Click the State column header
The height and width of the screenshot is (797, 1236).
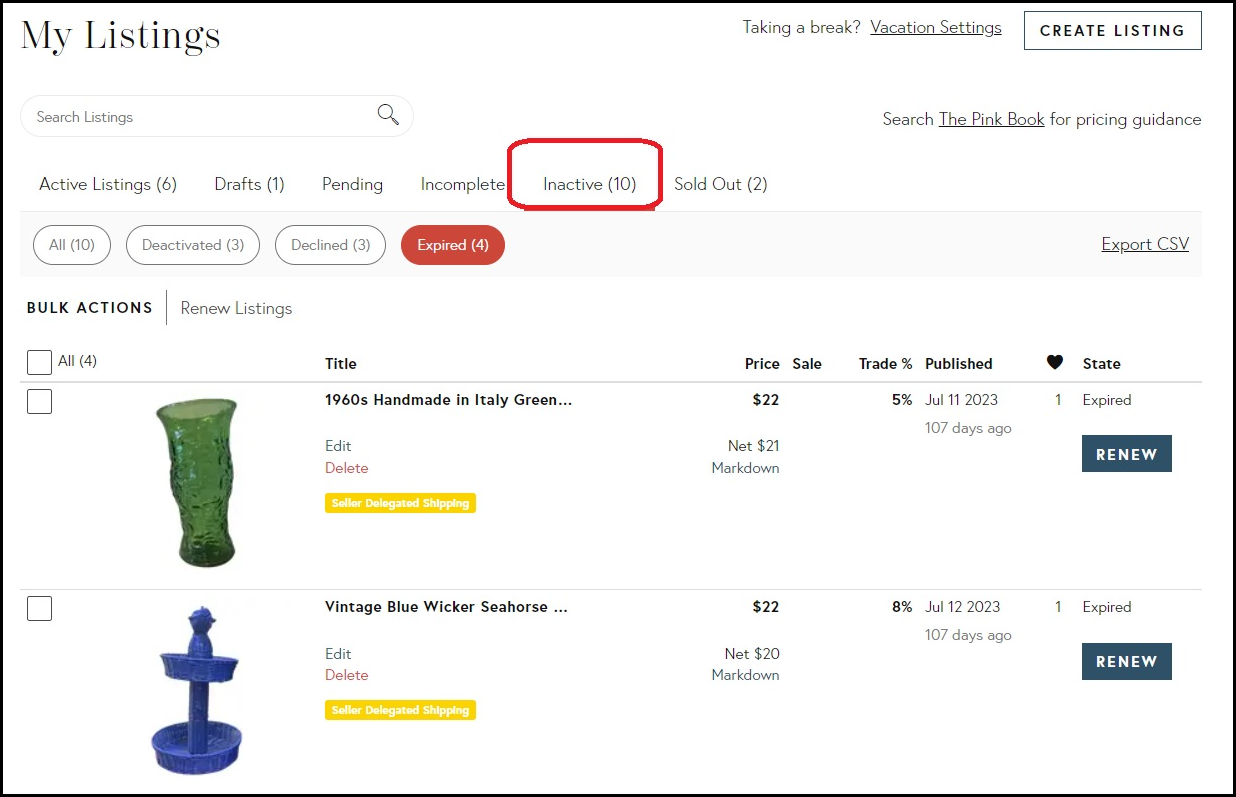tap(1101, 364)
